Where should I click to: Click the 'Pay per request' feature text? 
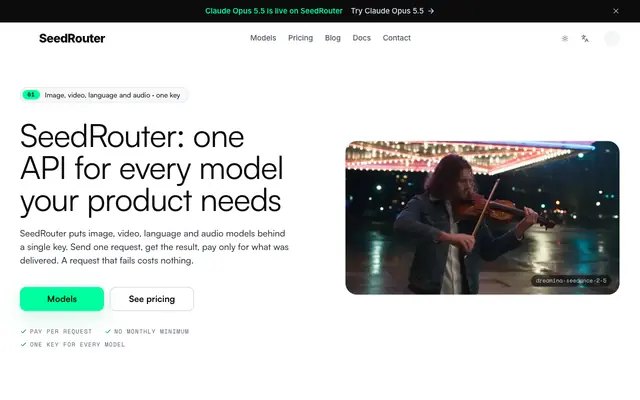[x=61, y=331]
